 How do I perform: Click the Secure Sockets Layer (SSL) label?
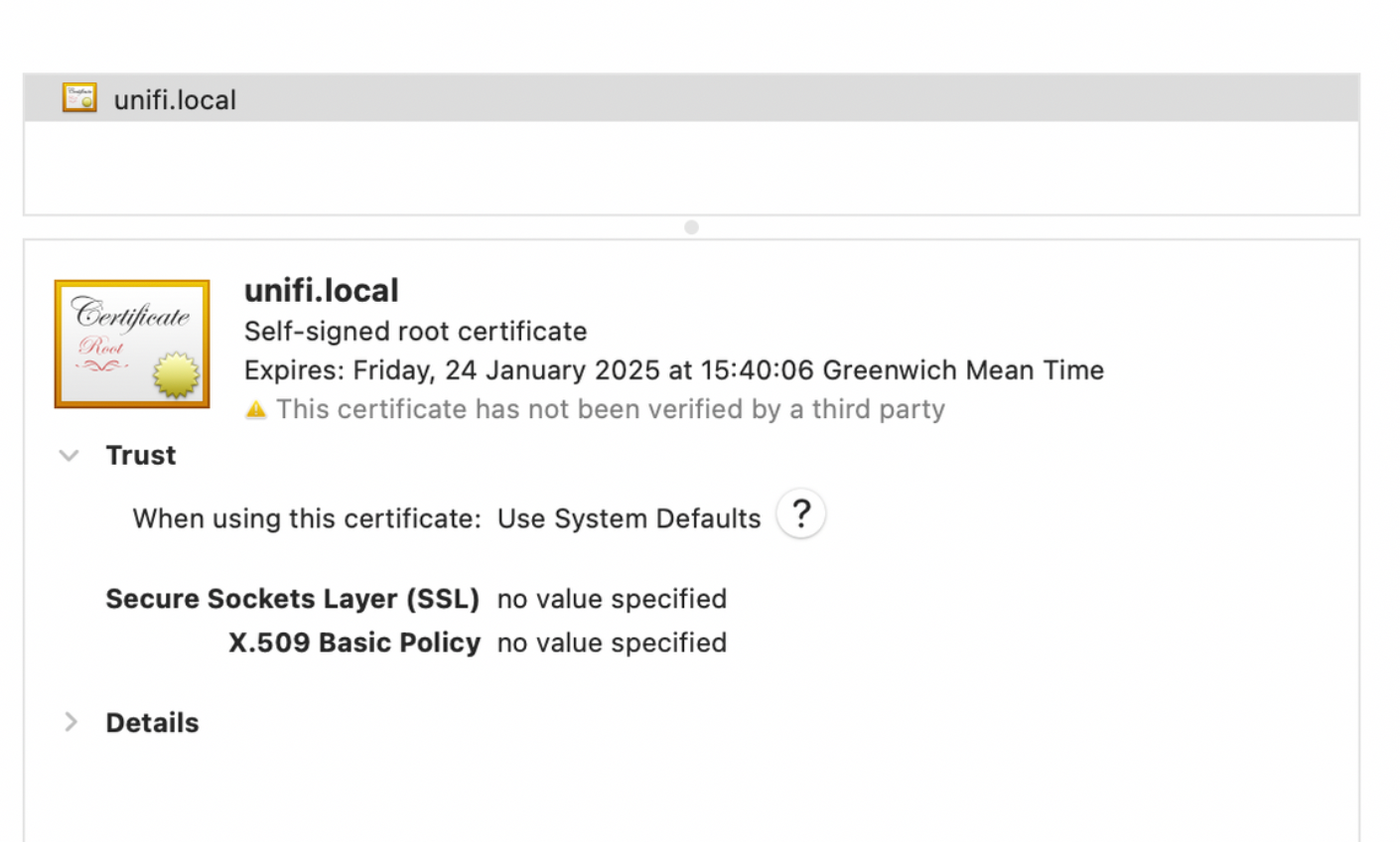coord(292,599)
